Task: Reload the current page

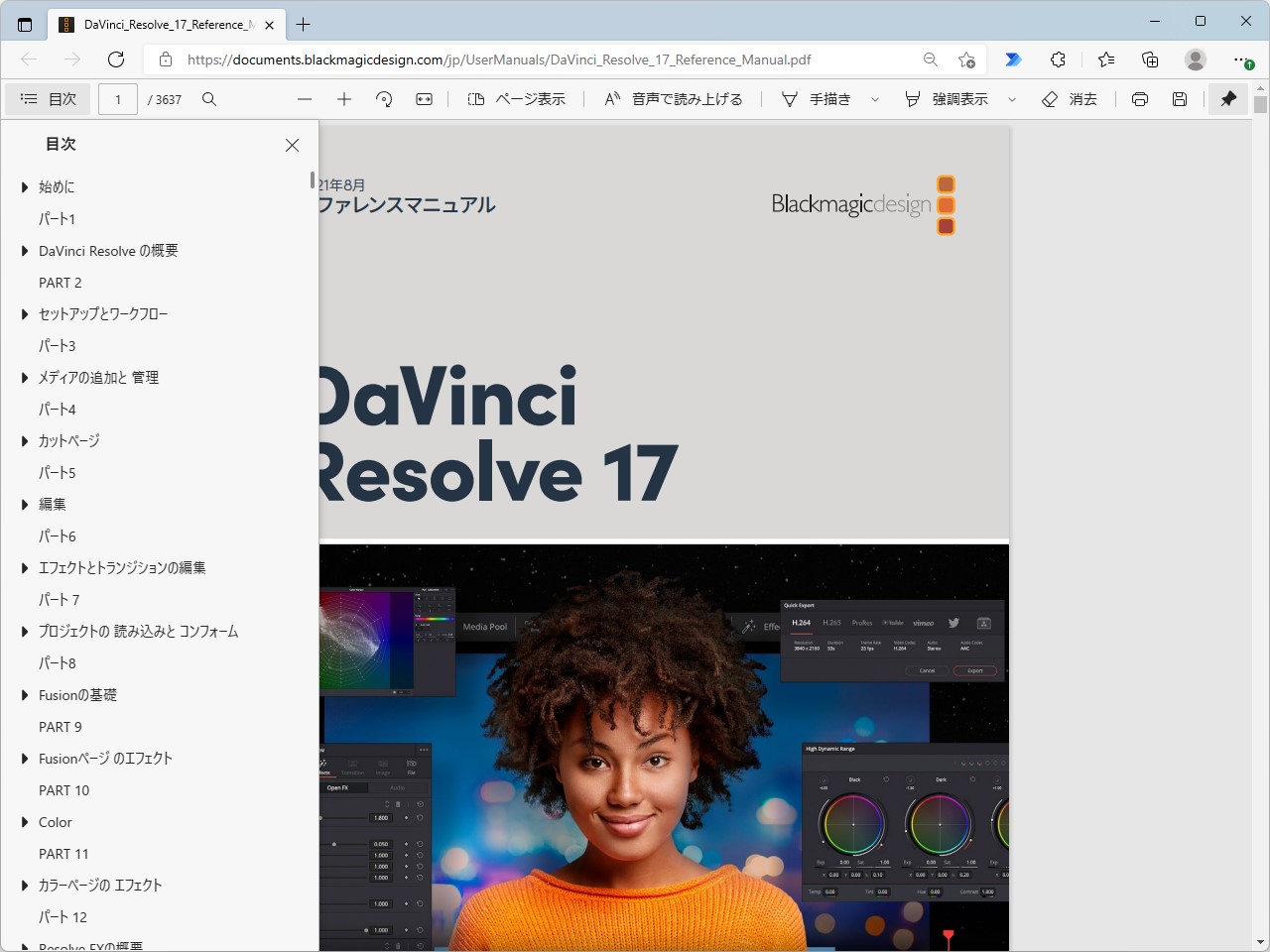Action: [116, 59]
